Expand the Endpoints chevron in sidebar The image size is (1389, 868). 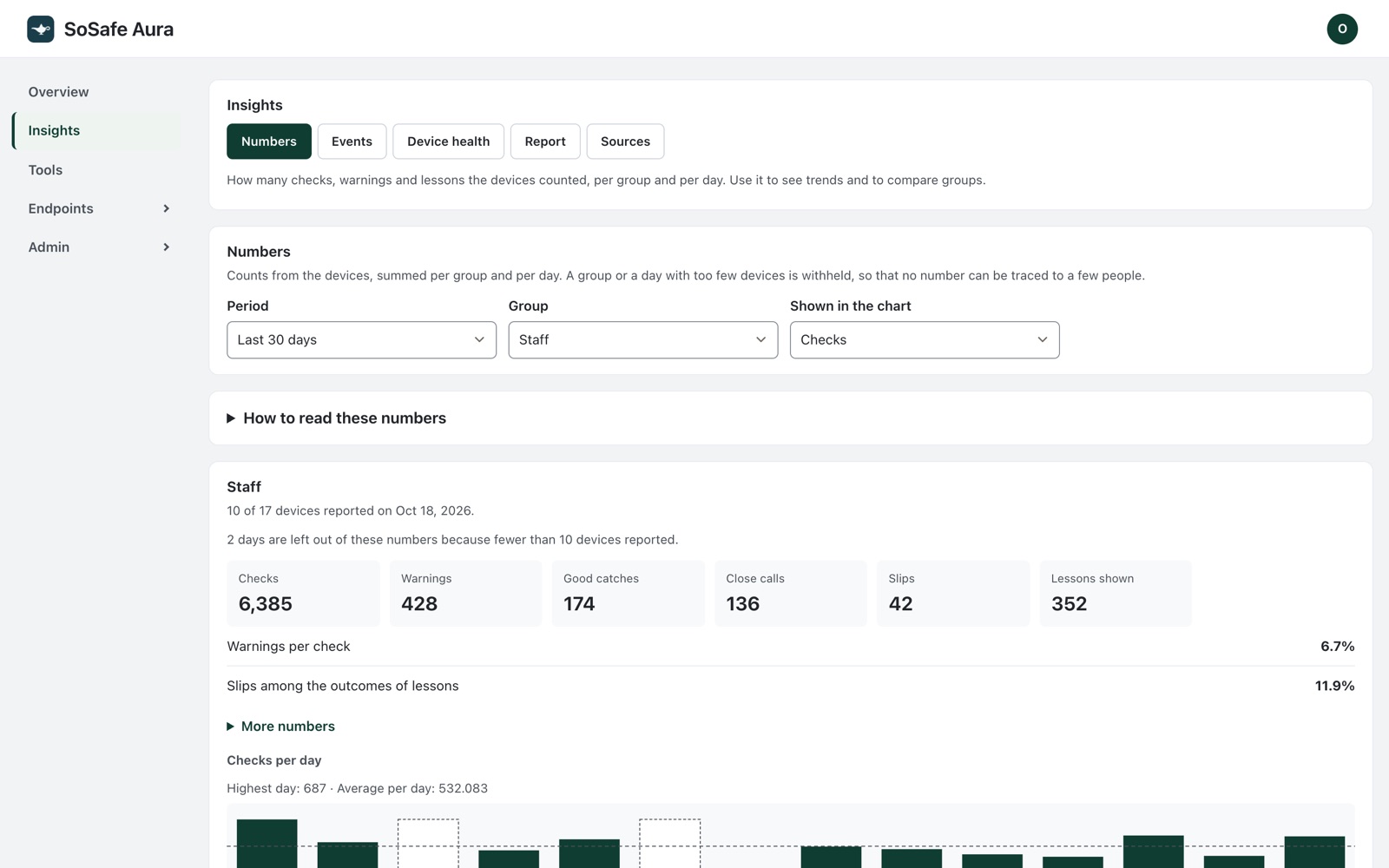[166, 208]
